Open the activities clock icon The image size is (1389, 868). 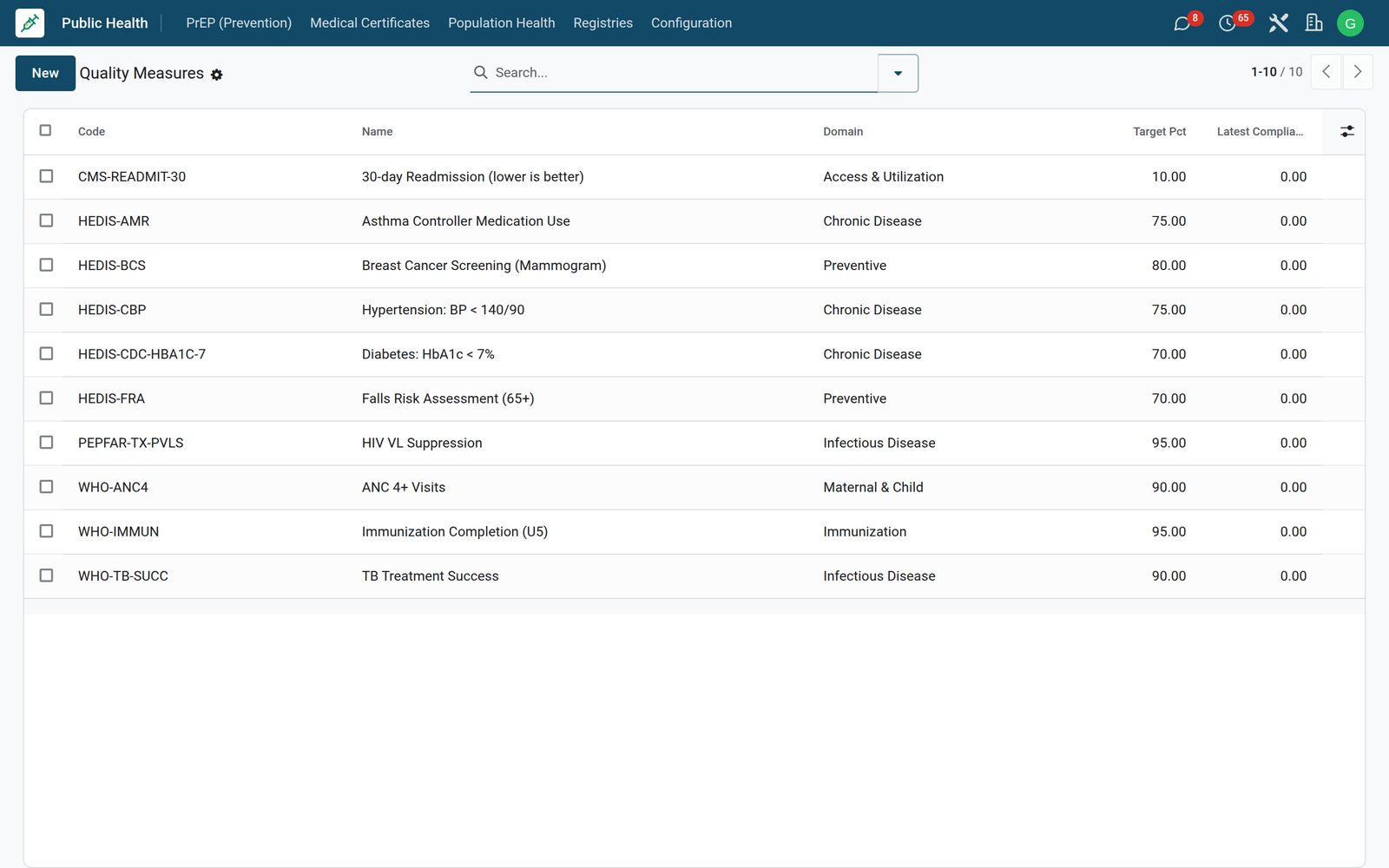[1228, 23]
